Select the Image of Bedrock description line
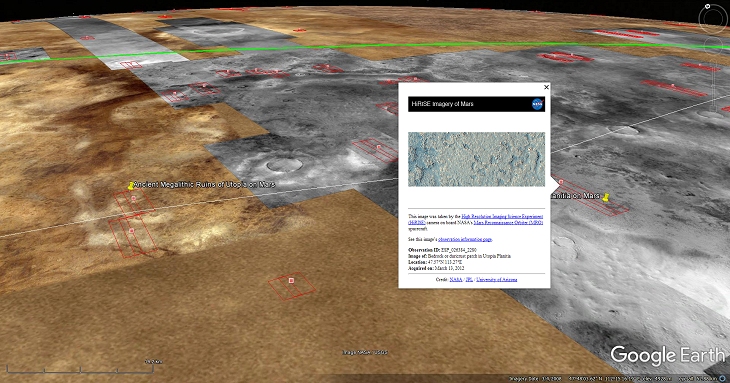Viewport: 730px width, 383px height. click(460, 256)
